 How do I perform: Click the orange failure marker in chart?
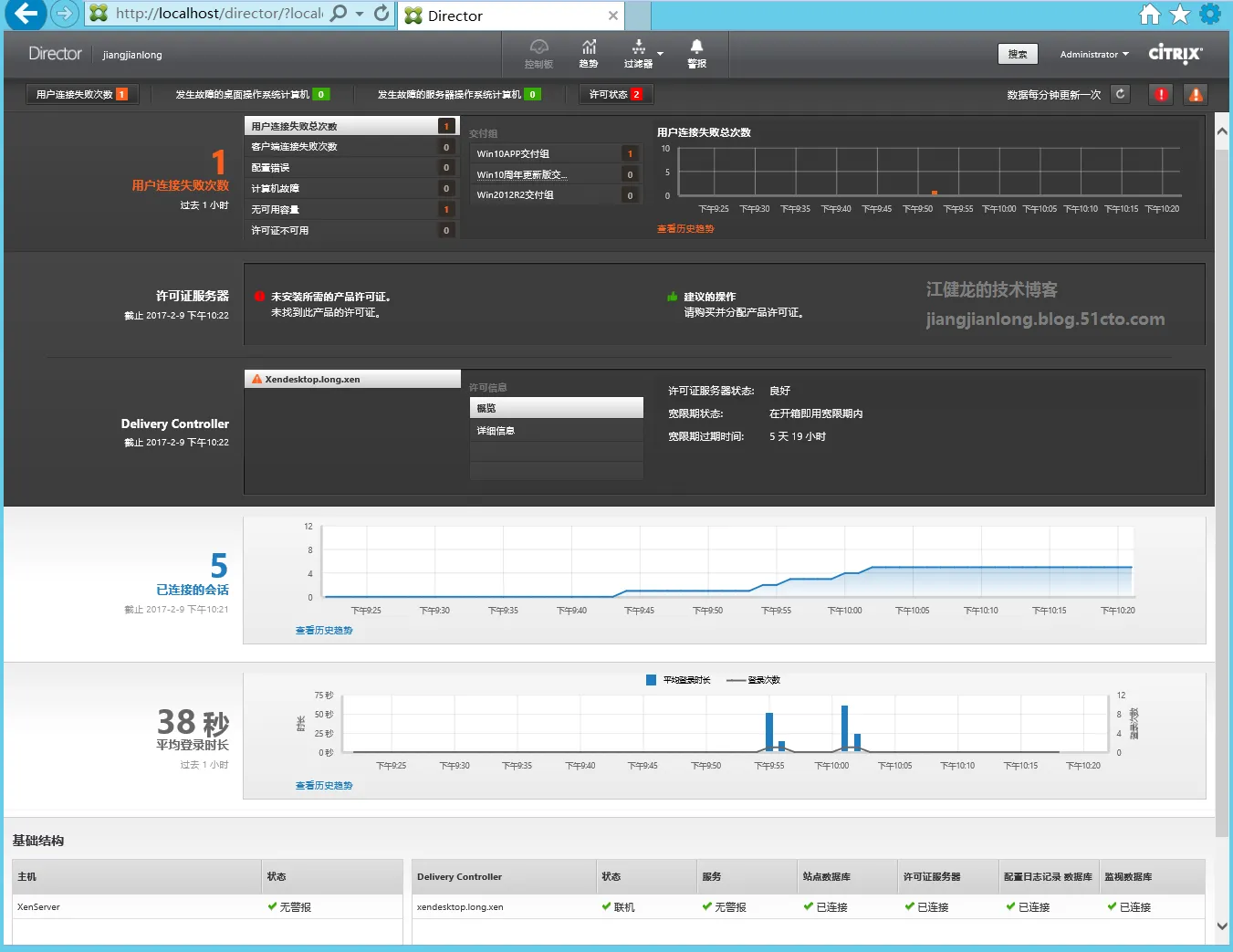934,193
